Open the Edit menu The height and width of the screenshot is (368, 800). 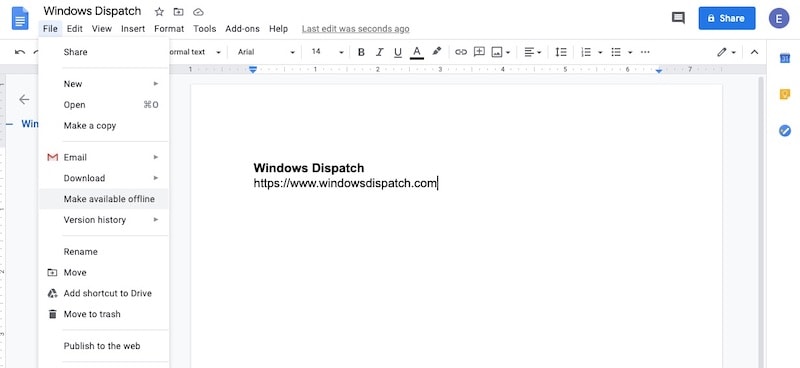point(74,29)
